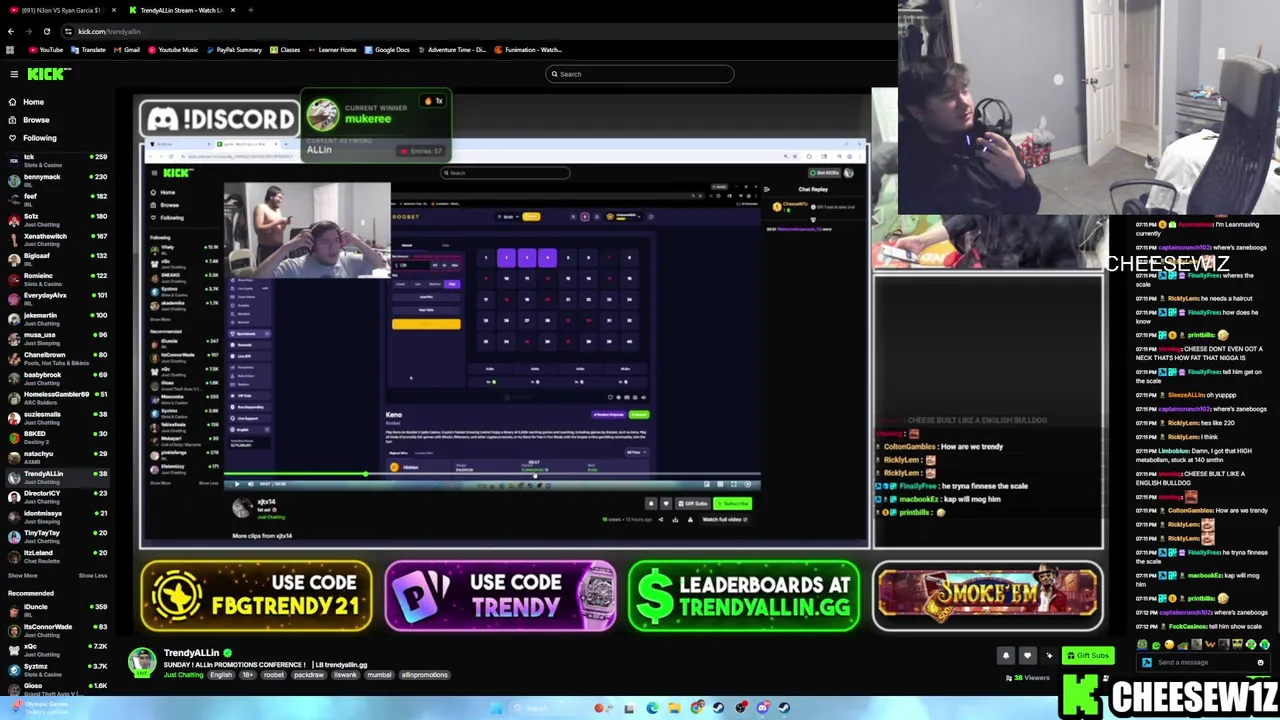The image size is (1280, 720).
Task: Open the PayPal Summary bookmark
Action: 233,50
